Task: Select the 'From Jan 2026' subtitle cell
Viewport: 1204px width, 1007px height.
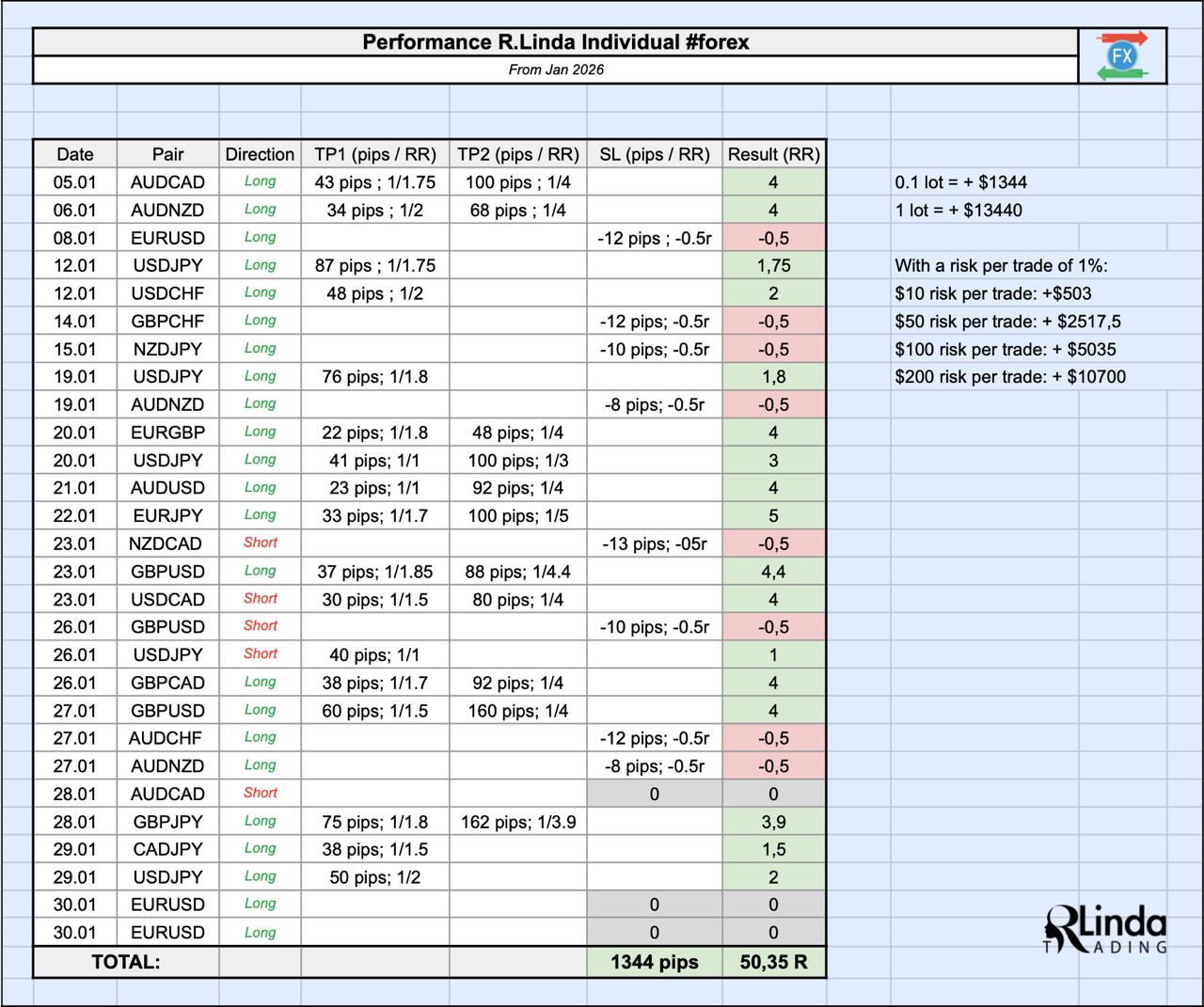Action: [x=556, y=70]
